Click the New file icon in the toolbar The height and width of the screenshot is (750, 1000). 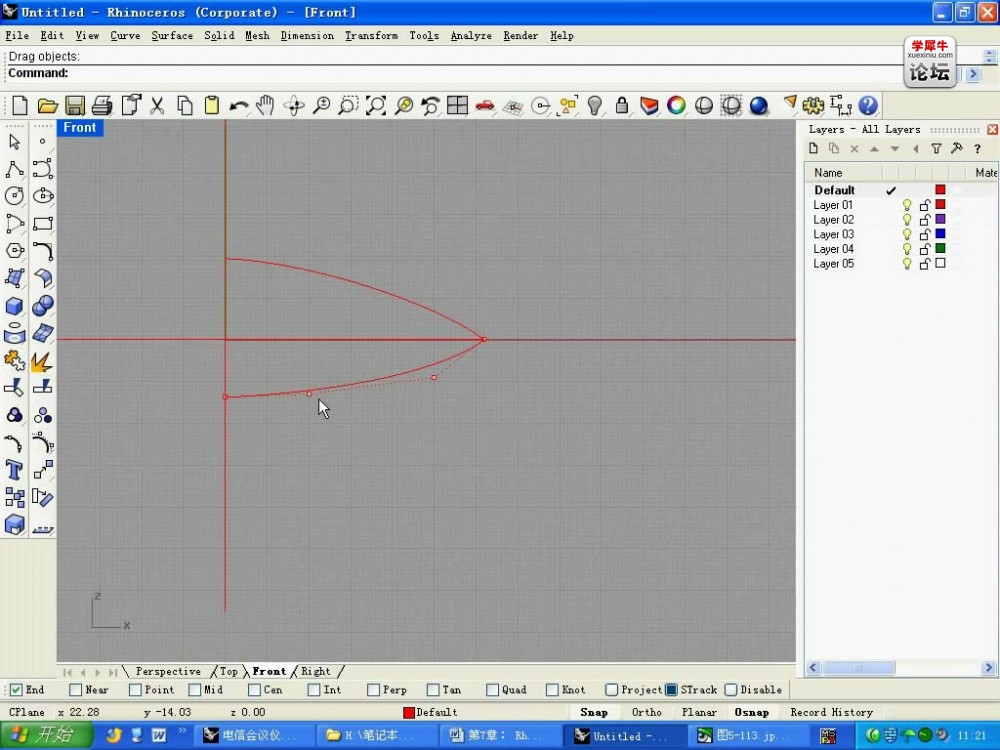pyautogui.click(x=20, y=105)
